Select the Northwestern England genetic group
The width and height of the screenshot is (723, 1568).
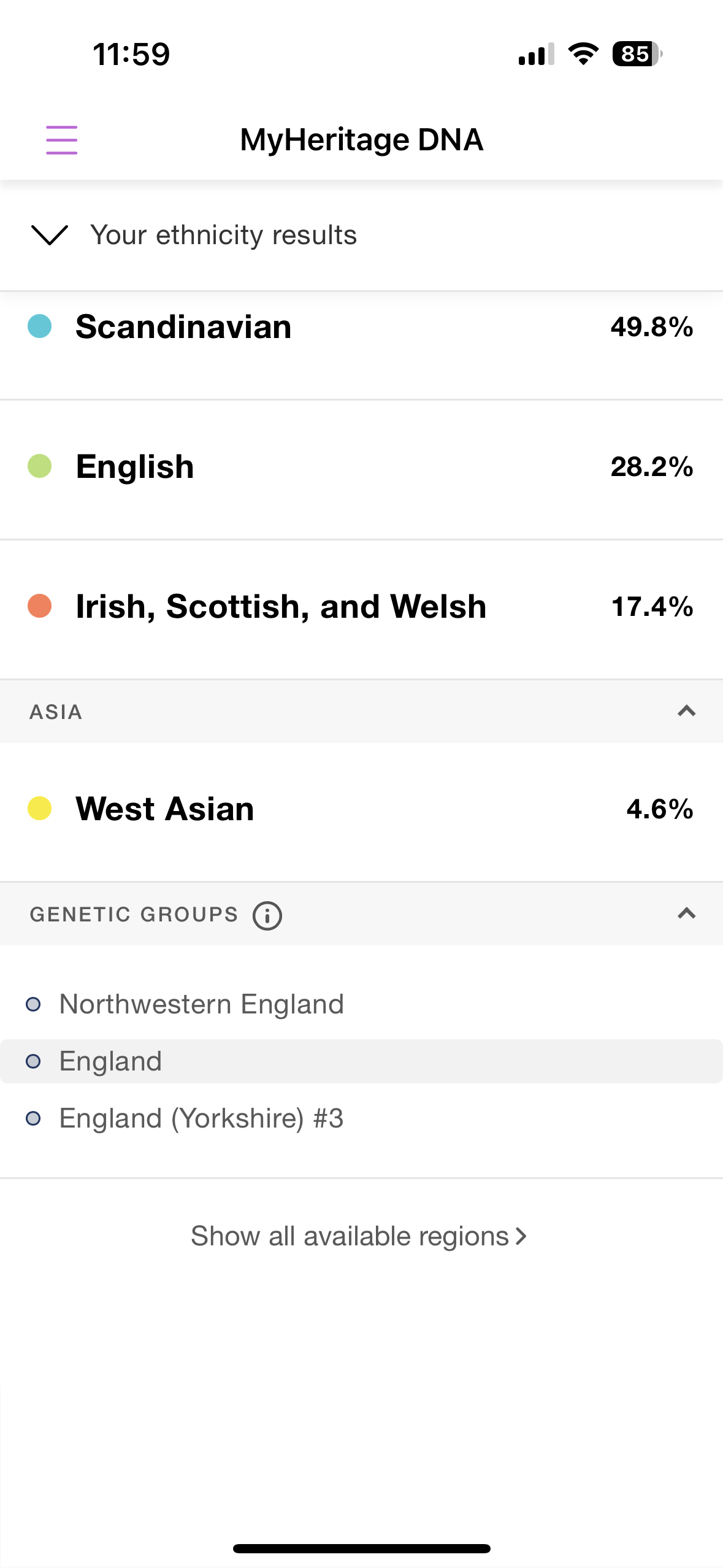click(201, 1004)
